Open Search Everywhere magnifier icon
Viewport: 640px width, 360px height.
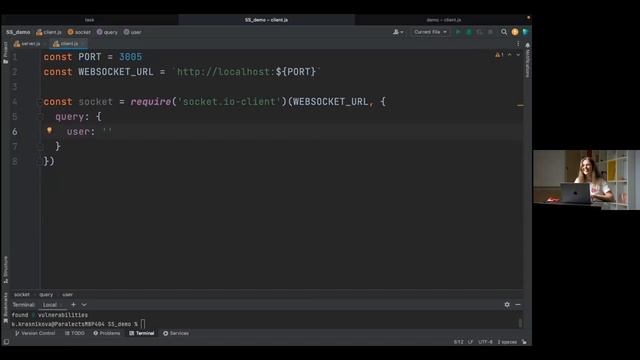click(504, 32)
